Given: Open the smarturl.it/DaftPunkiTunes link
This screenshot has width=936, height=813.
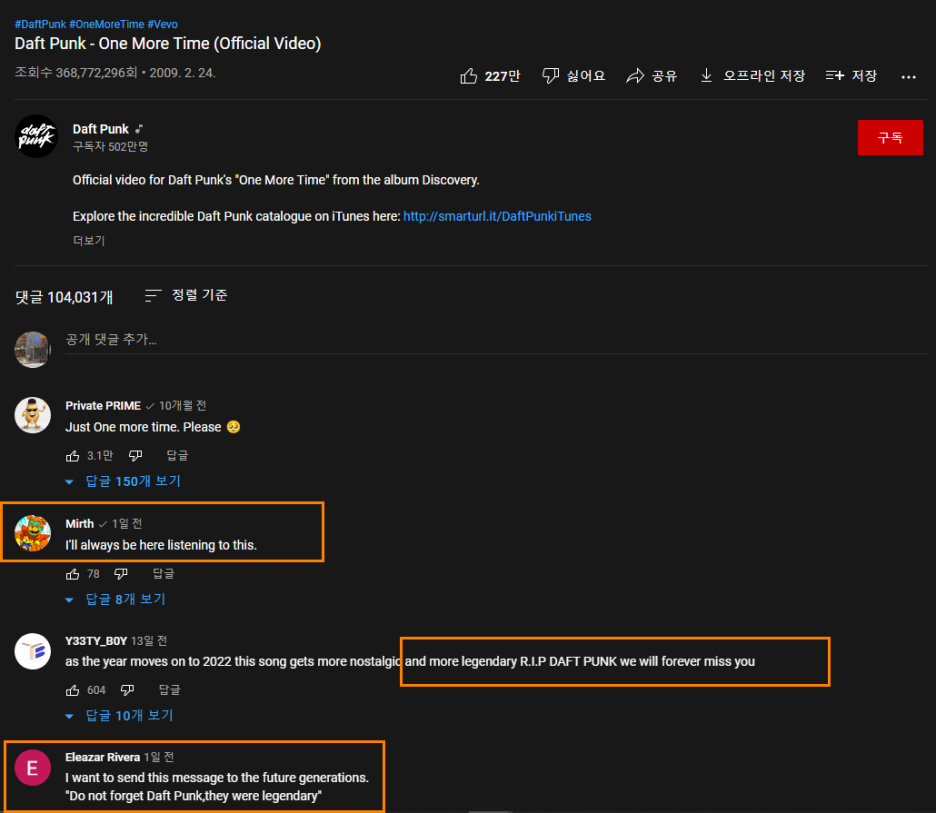Looking at the screenshot, I should (x=497, y=216).
